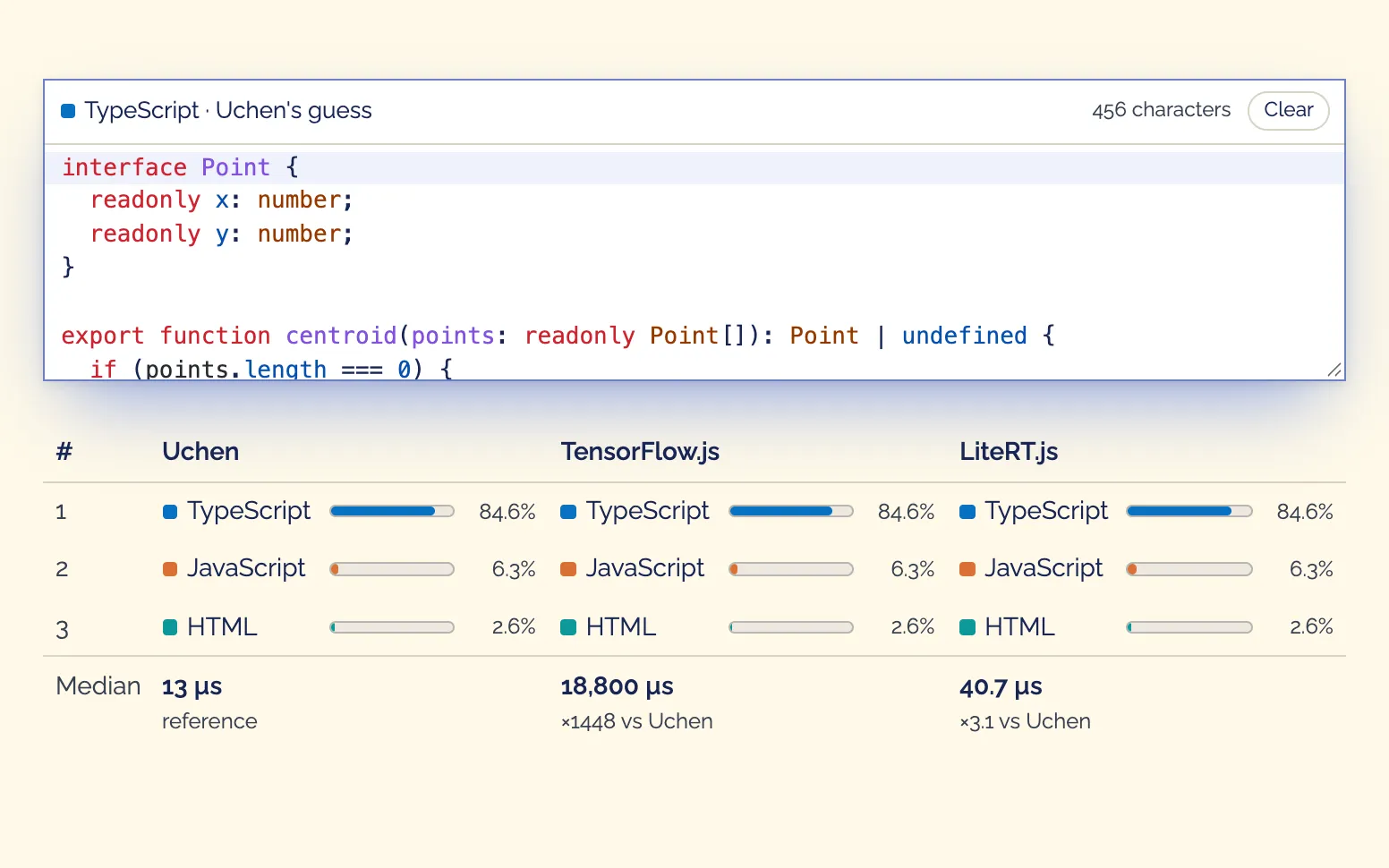1389x868 pixels.
Task: Click LiteRT.js TypeScript confidence bar
Action: [1189, 511]
